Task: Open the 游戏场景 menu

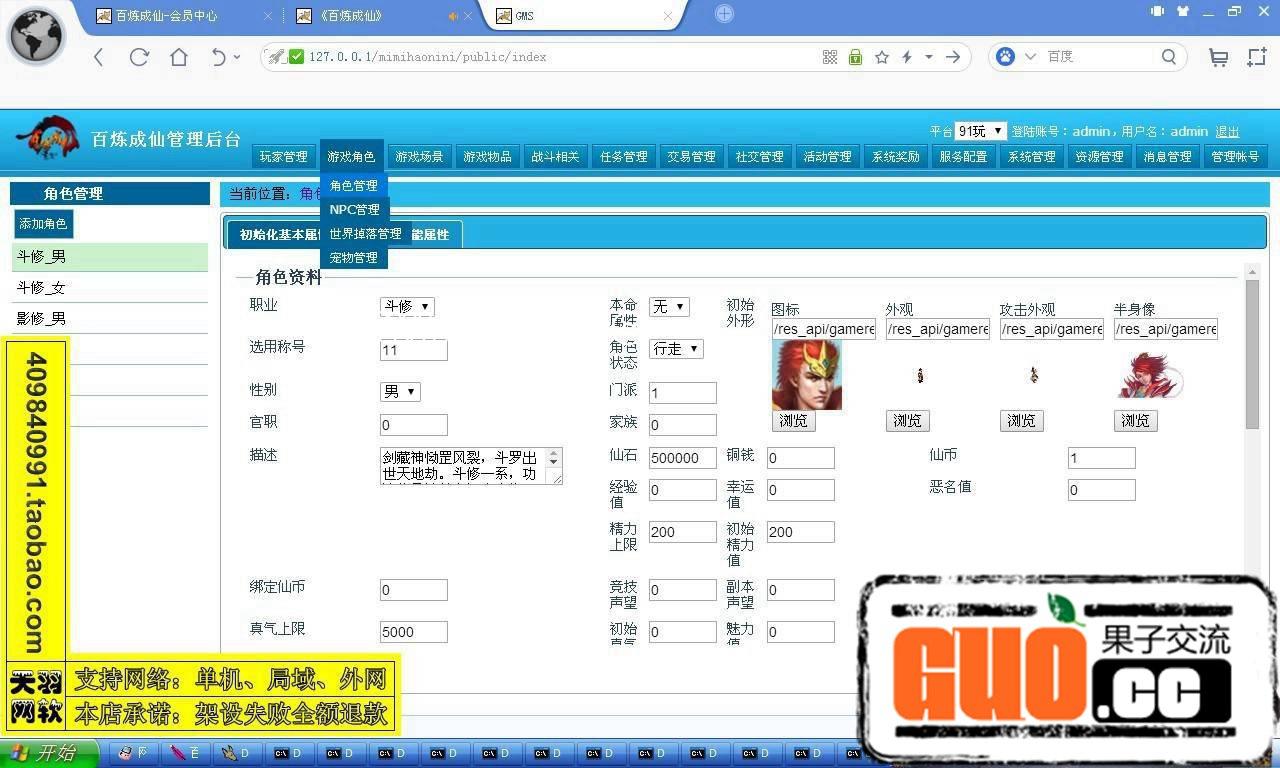Action: coord(419,157)
